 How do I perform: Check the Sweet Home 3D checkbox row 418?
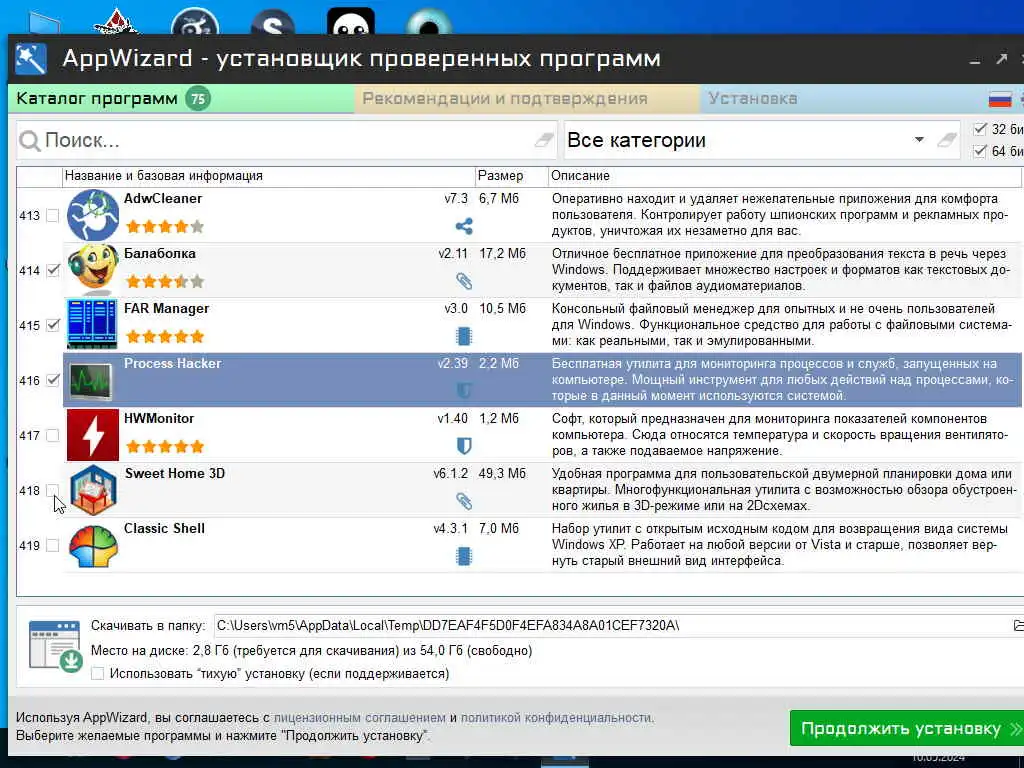click(53, 490)
